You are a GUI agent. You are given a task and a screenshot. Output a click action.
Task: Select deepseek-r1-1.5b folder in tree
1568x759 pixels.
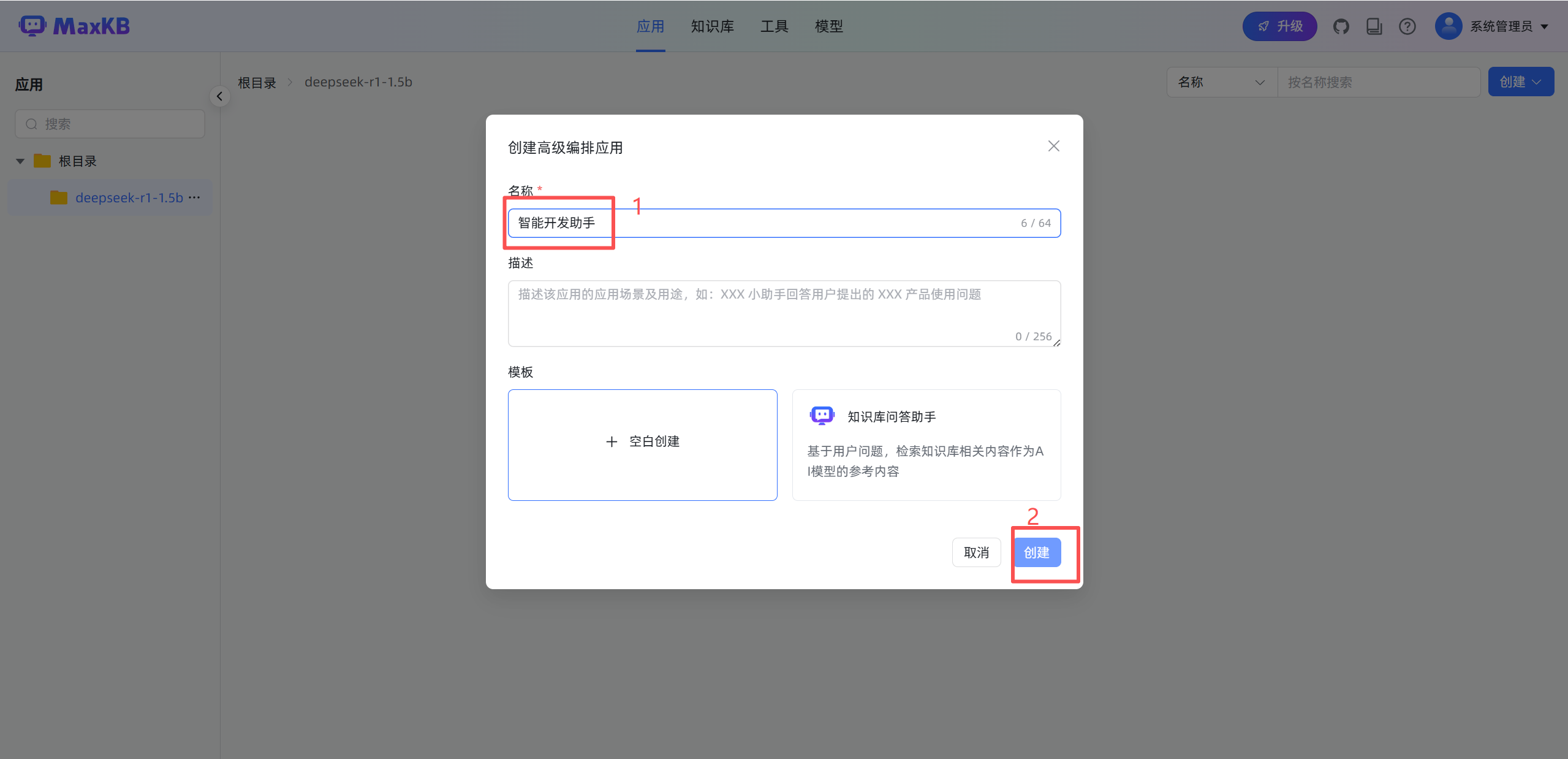(129, 197)
